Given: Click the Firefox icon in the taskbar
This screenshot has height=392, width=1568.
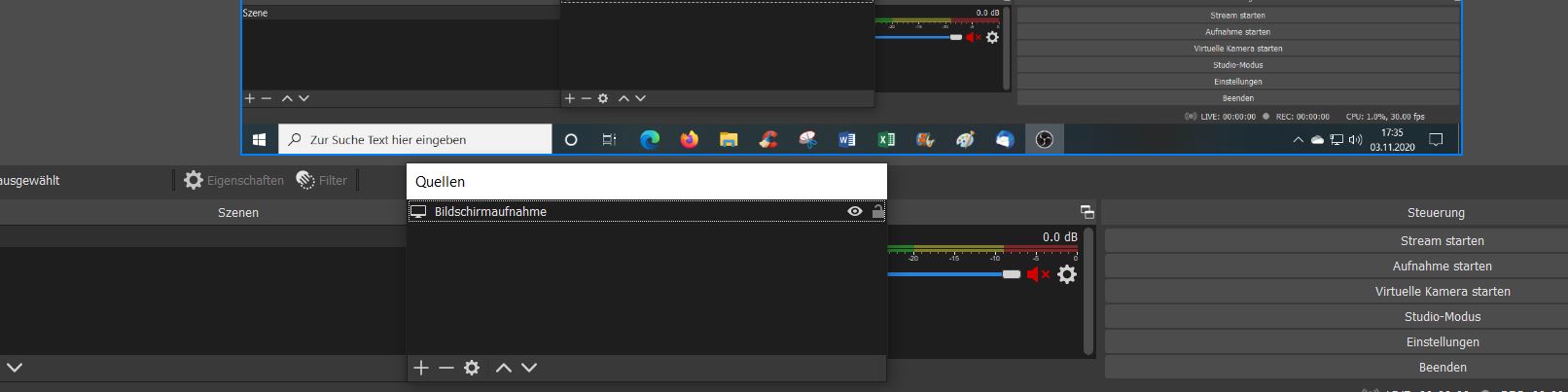Looking at the screenshot, I should point(689,140).
